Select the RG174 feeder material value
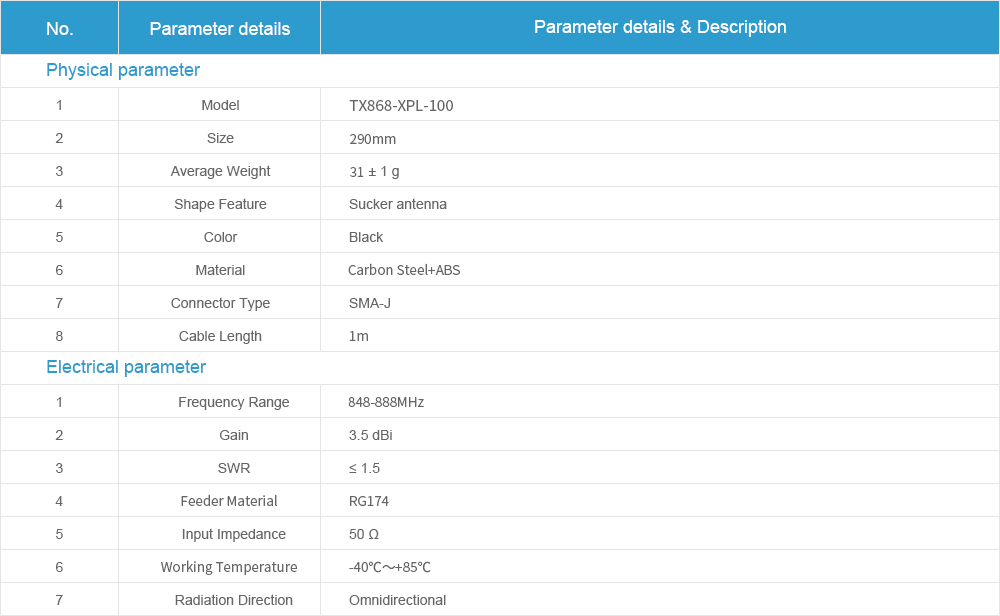 [369, 501]
